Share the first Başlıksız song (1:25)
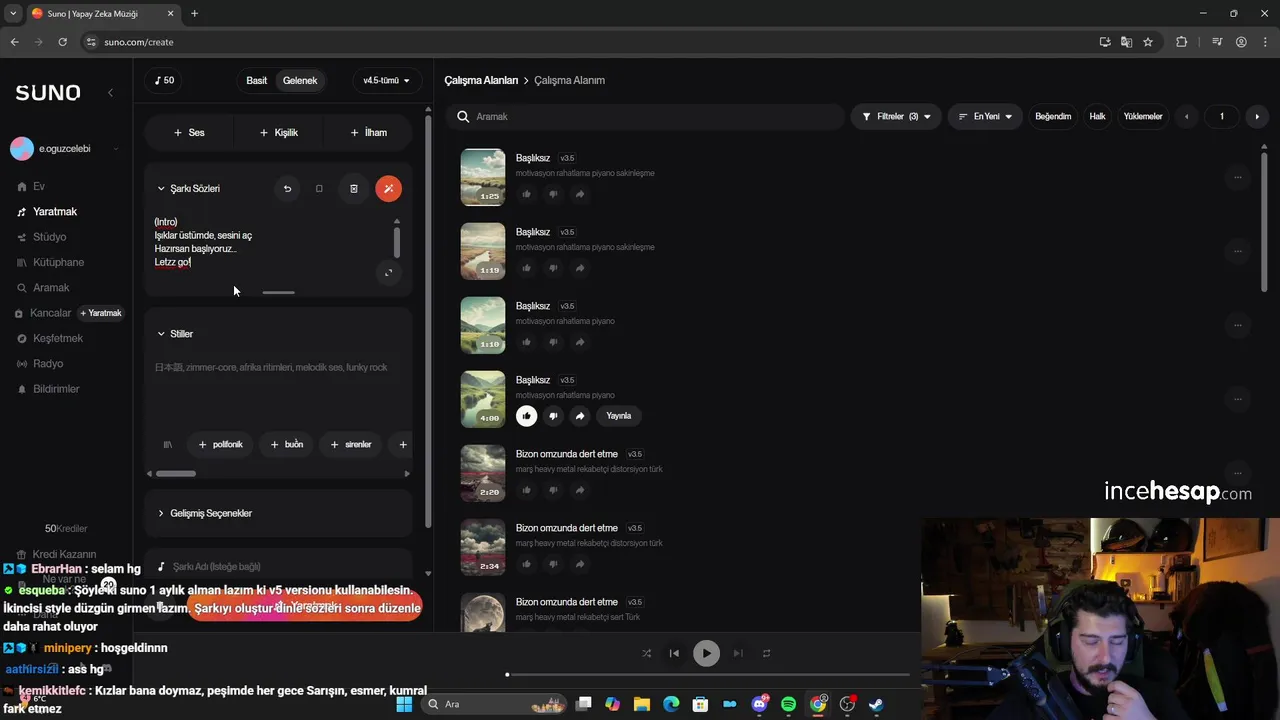Screen dimensions: 1280x720 click(580, 194)
